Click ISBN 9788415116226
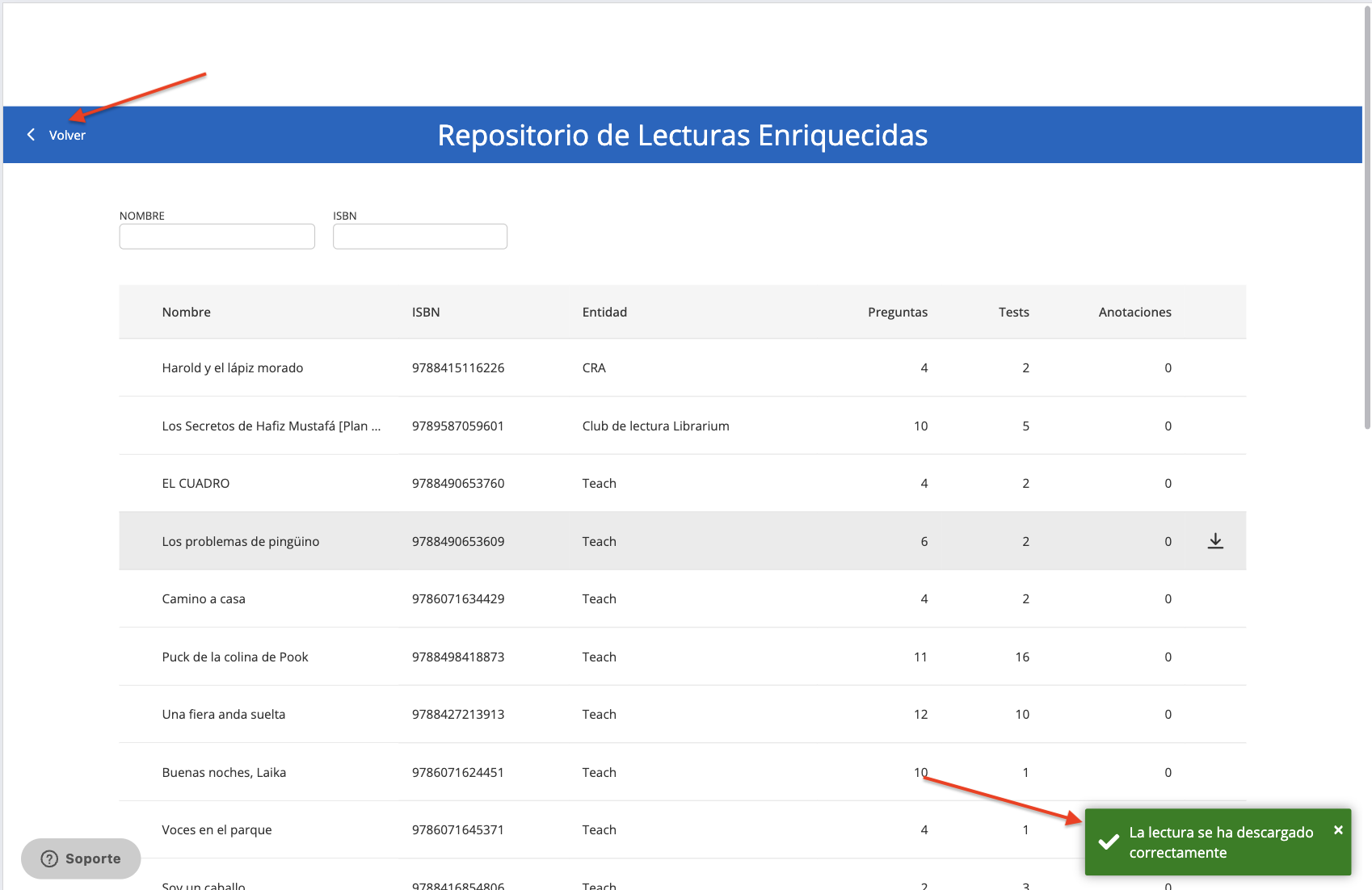The height and width of the screenshot is (890, 1372). tap(458, 368)
